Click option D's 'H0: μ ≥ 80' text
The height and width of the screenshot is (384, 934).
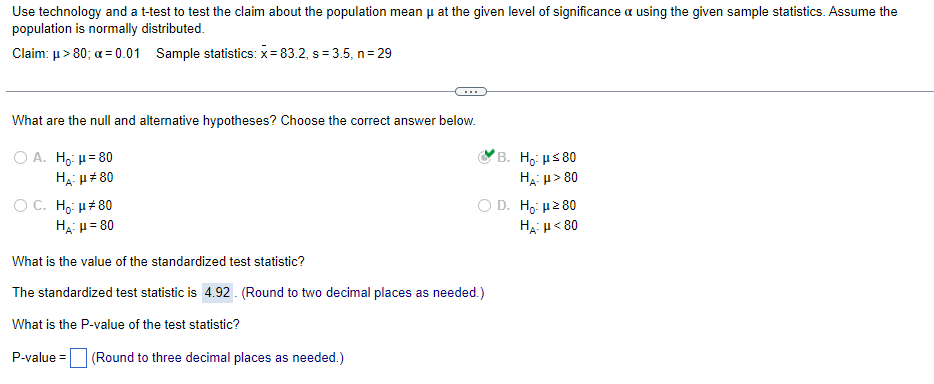point(549,206)
